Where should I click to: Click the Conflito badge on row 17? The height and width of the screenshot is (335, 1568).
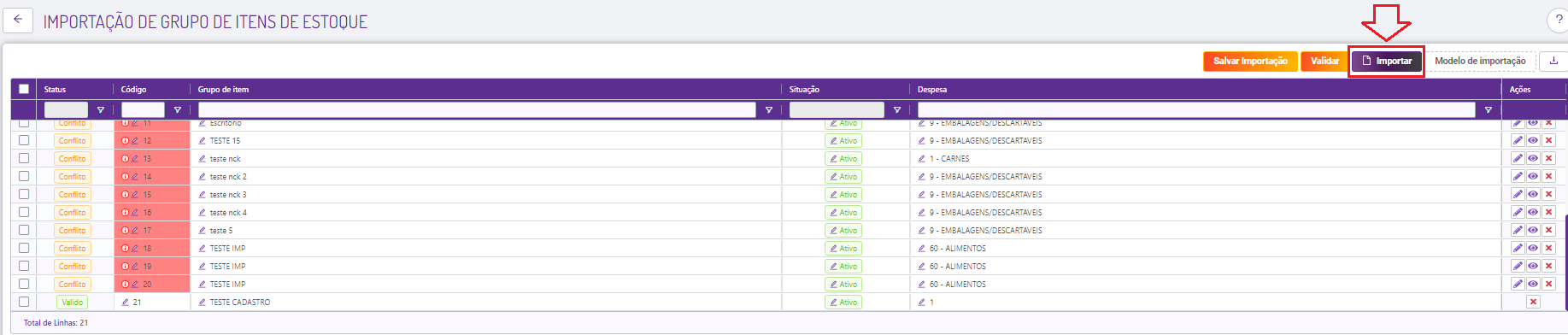(73, 231)
